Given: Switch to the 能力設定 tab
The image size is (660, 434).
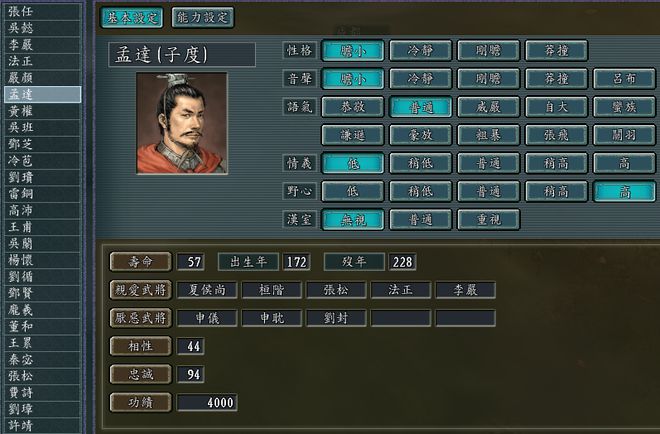Looking at the screenshot, I should tap(203, 18).
